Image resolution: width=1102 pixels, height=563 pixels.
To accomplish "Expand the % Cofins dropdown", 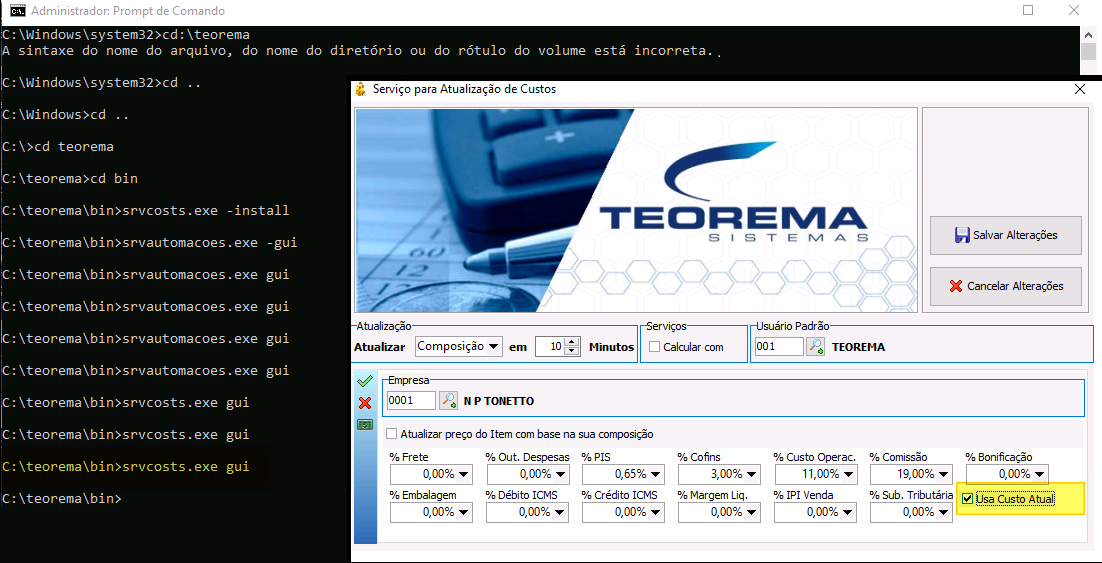I will point(753,474).
